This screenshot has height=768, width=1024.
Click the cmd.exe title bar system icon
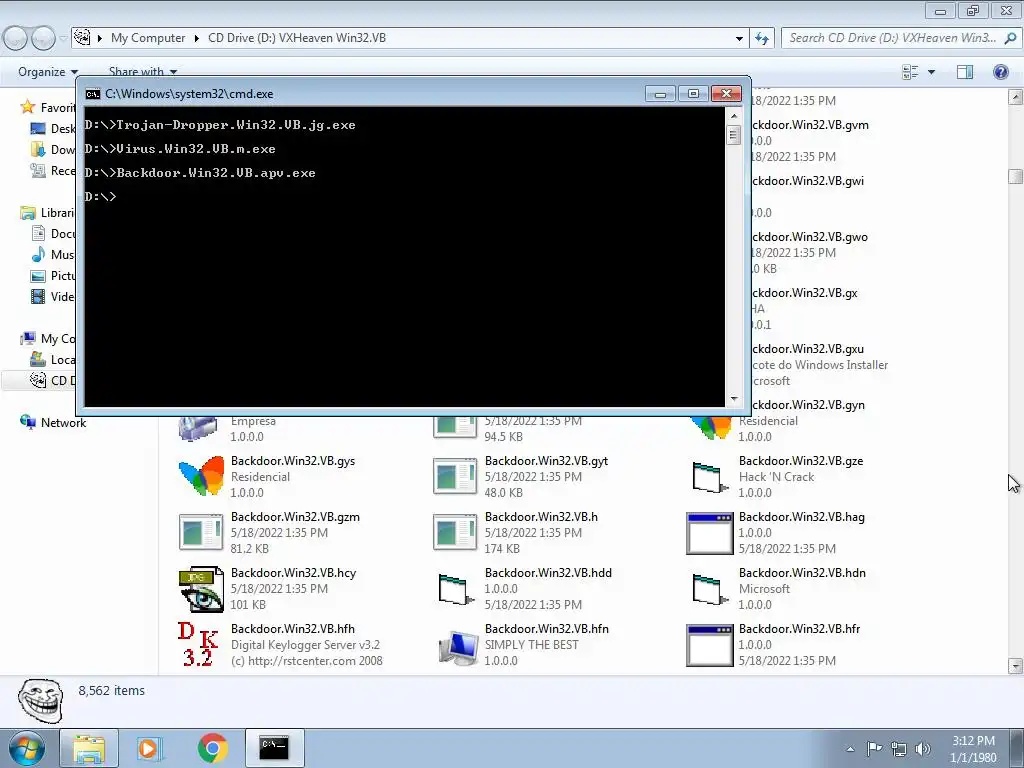pyautogui.click(x=93, y=94)
